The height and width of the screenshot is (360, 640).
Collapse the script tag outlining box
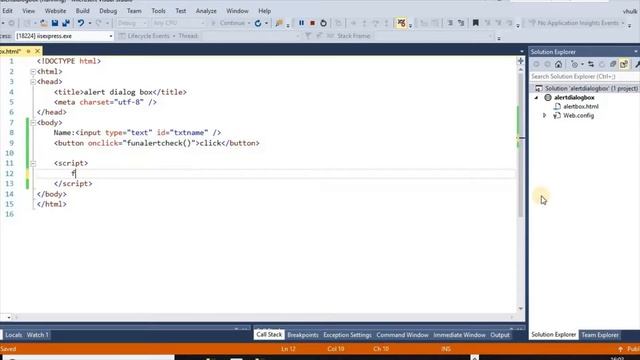33,163
